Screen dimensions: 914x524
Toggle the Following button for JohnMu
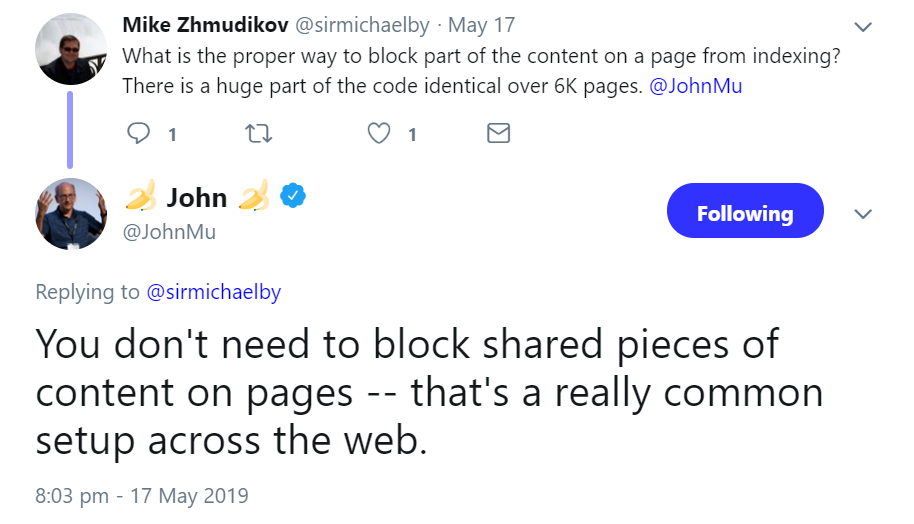744,212
